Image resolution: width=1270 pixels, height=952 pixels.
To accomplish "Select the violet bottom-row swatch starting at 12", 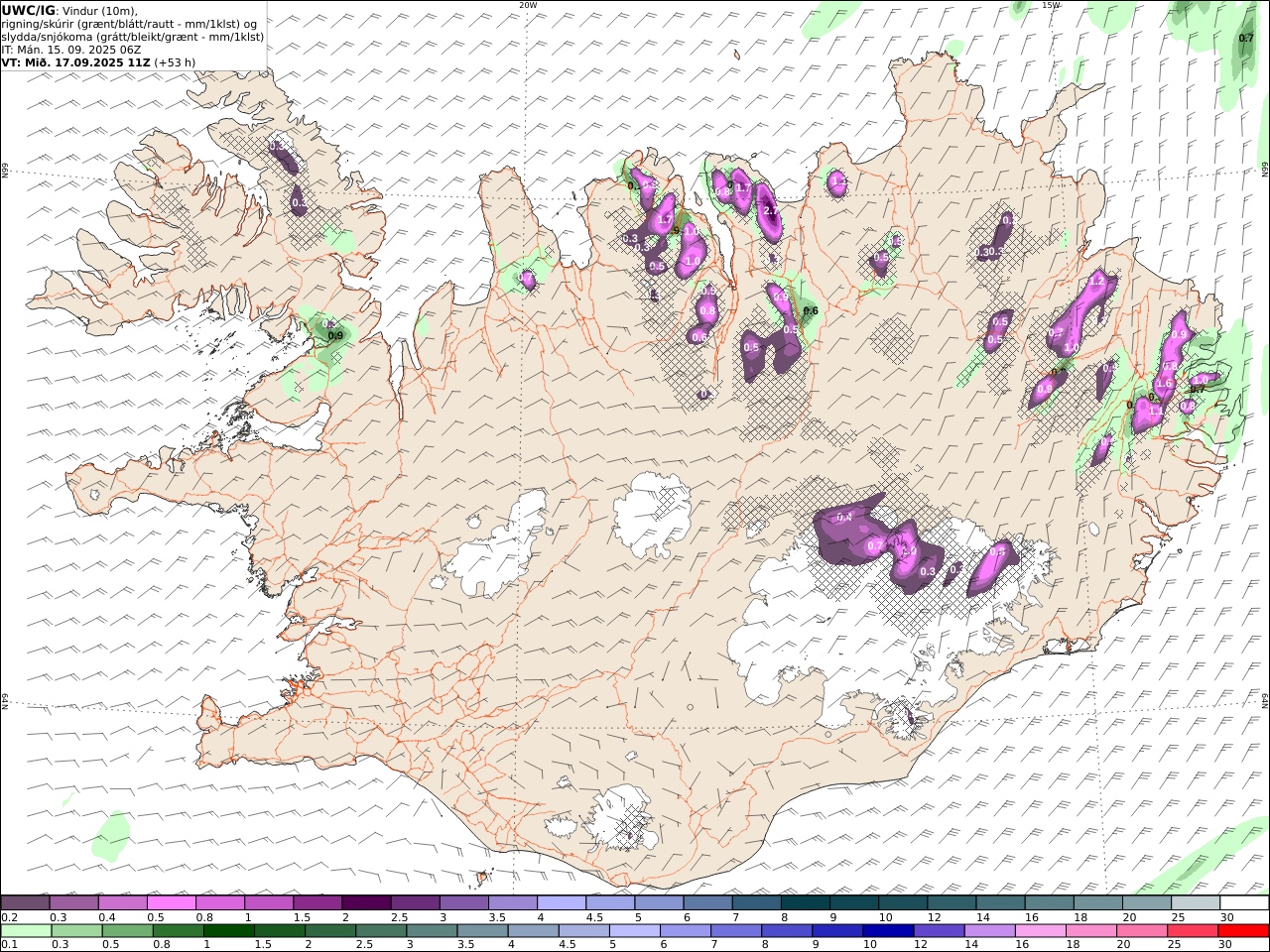I will pos(938,930).
